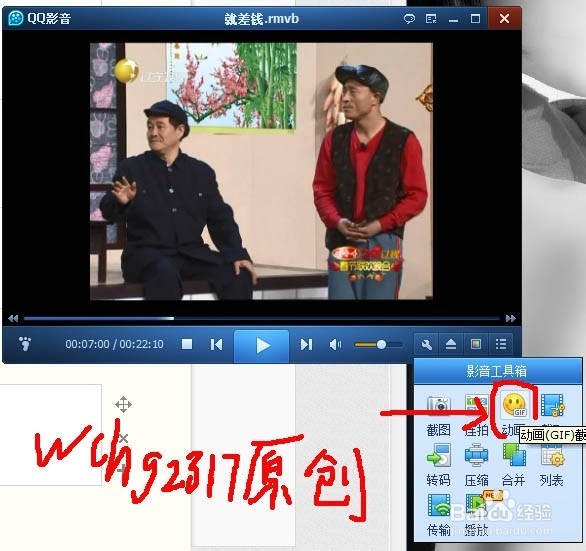Image resolution: width=586 pixels, height=551 pixels.
Task: Click the wrench toolbox button
Action: click(x=426, y=344)
